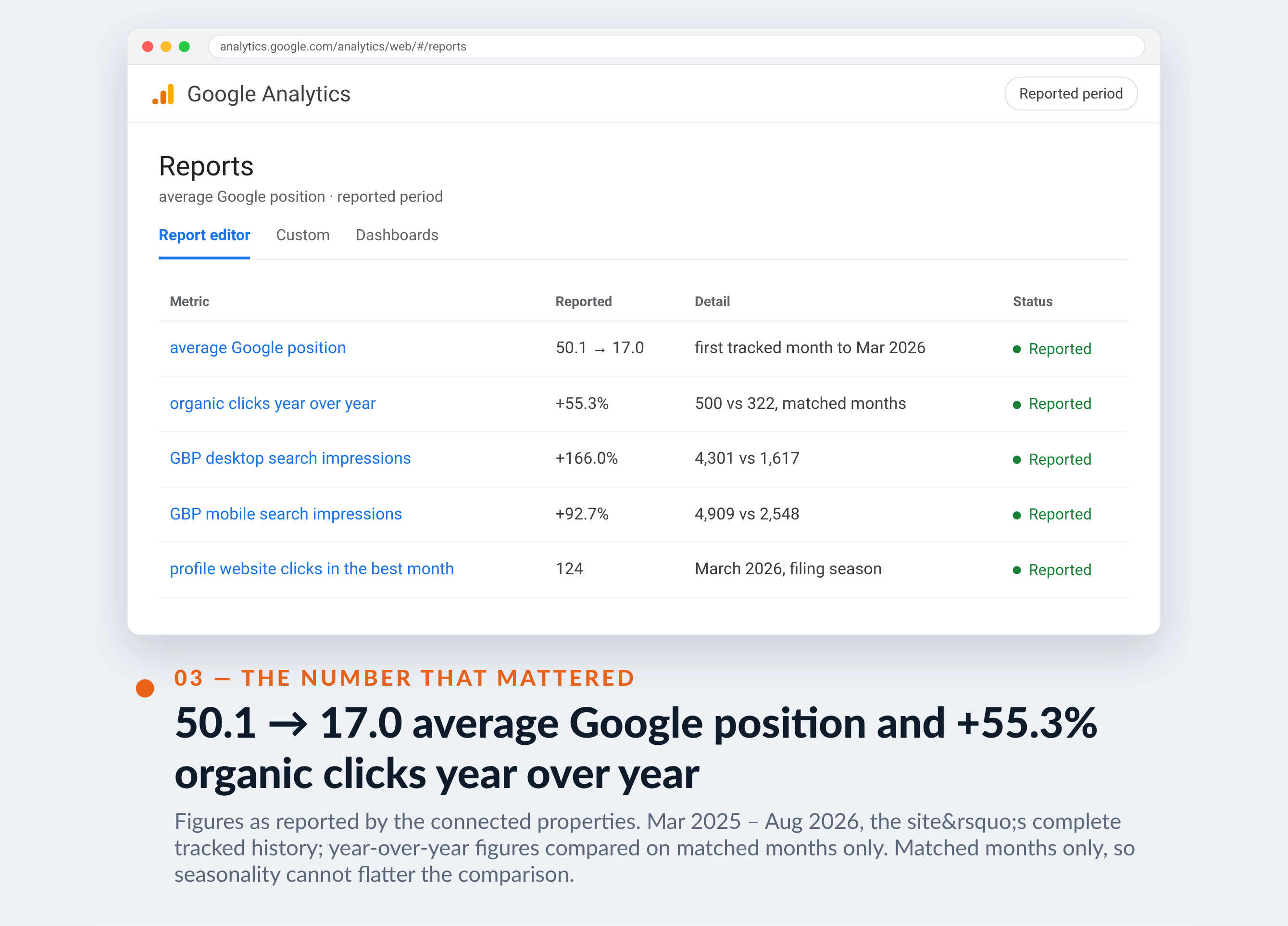
Task: Click the Google Analytics logo icon
Action: click(163, 94)
